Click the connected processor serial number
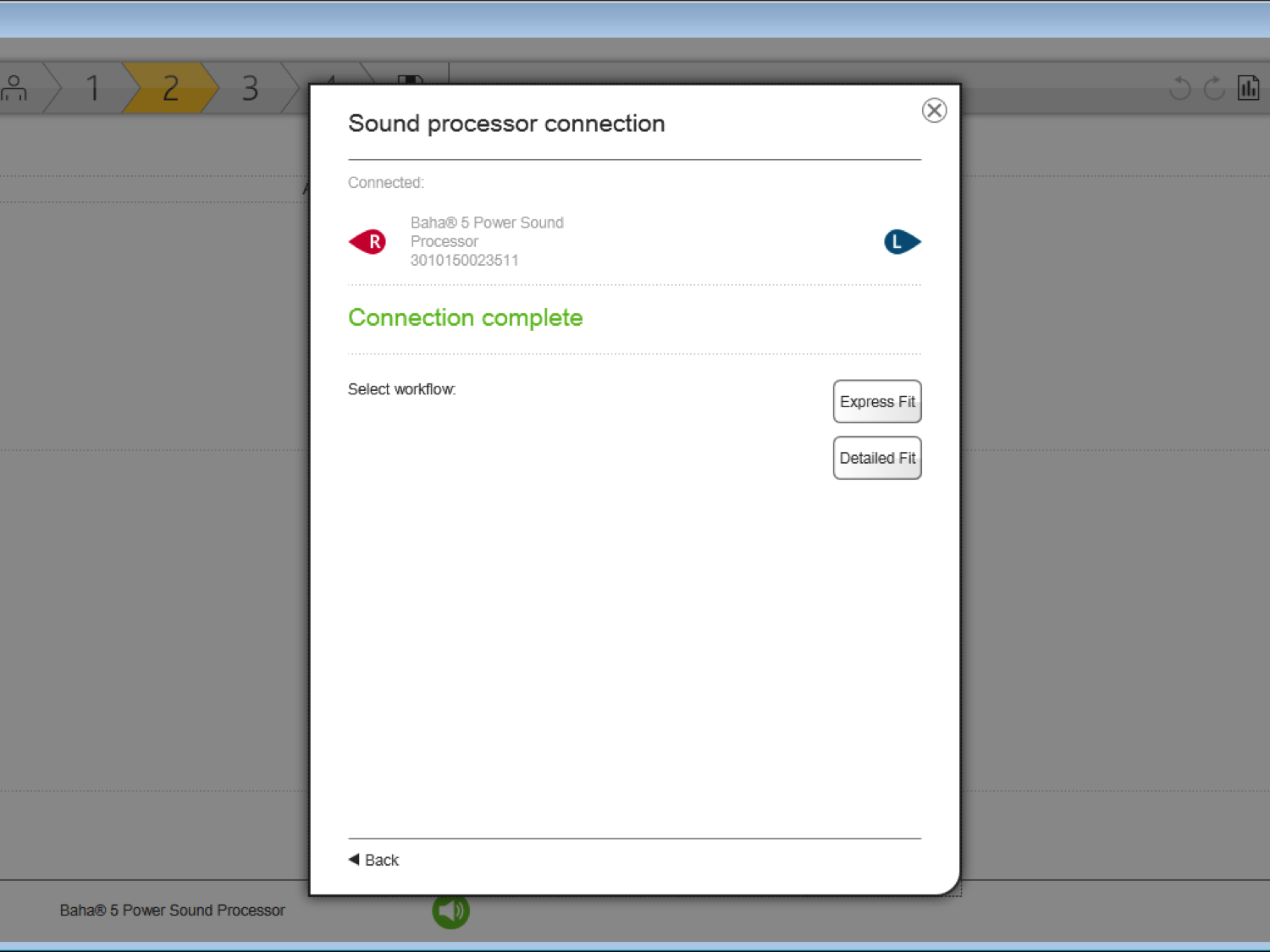 464,261
